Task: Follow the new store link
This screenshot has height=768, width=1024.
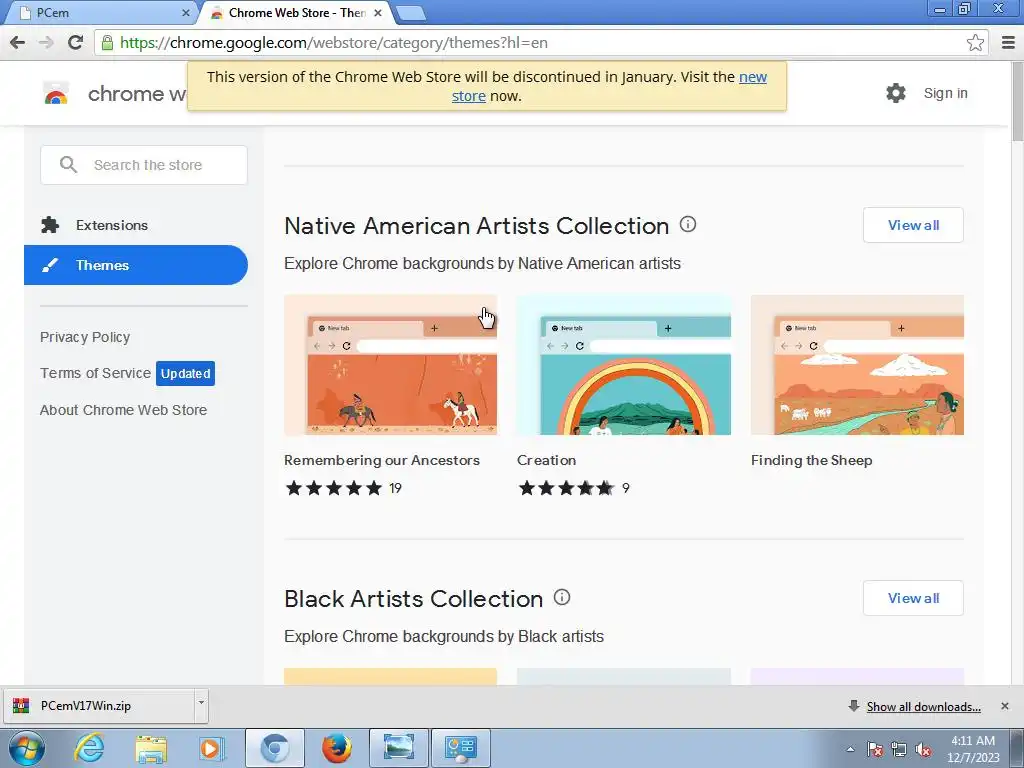Action: 752,77
